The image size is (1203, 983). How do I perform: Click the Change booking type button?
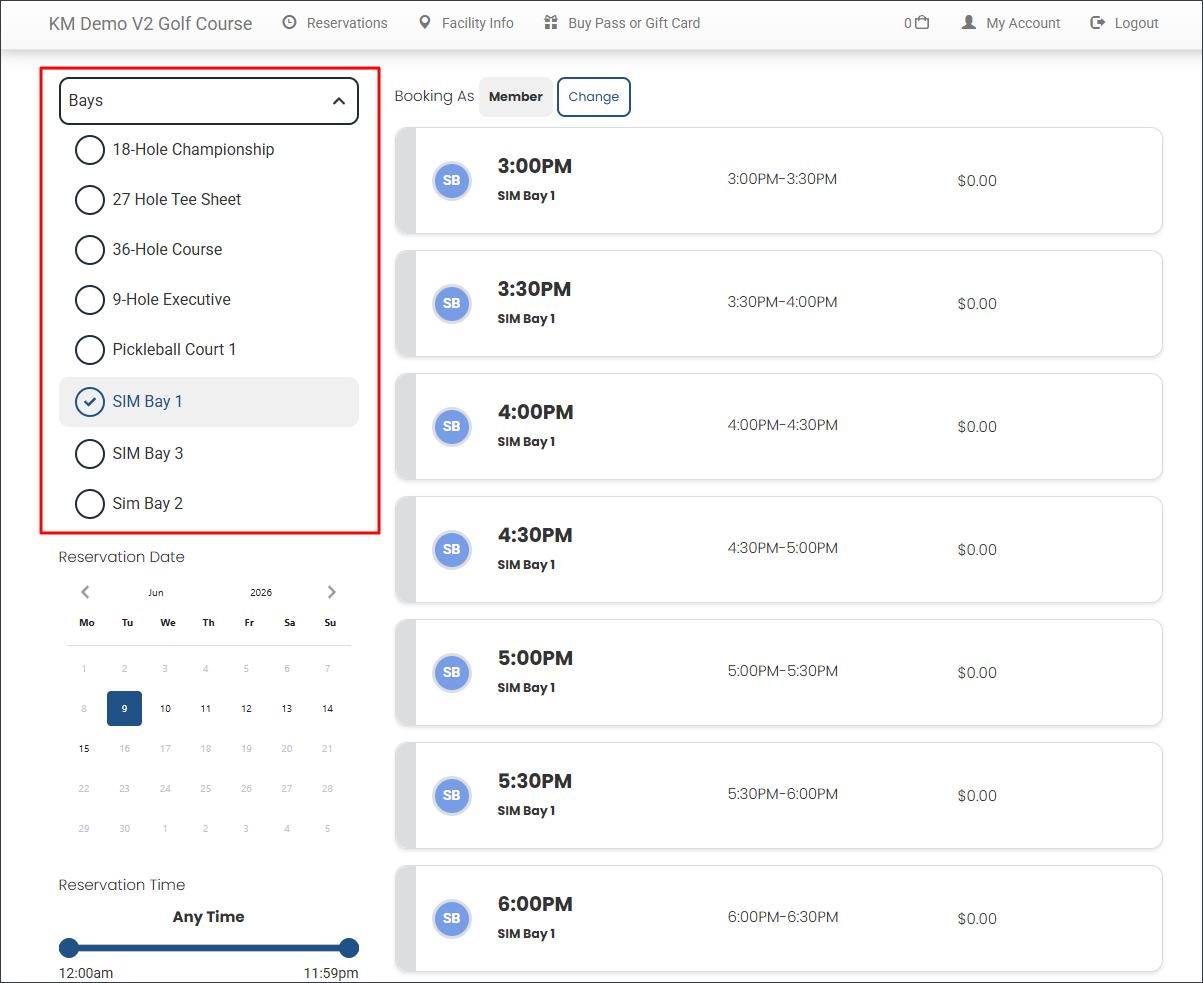pyautogui.click(x=594, y=97)
